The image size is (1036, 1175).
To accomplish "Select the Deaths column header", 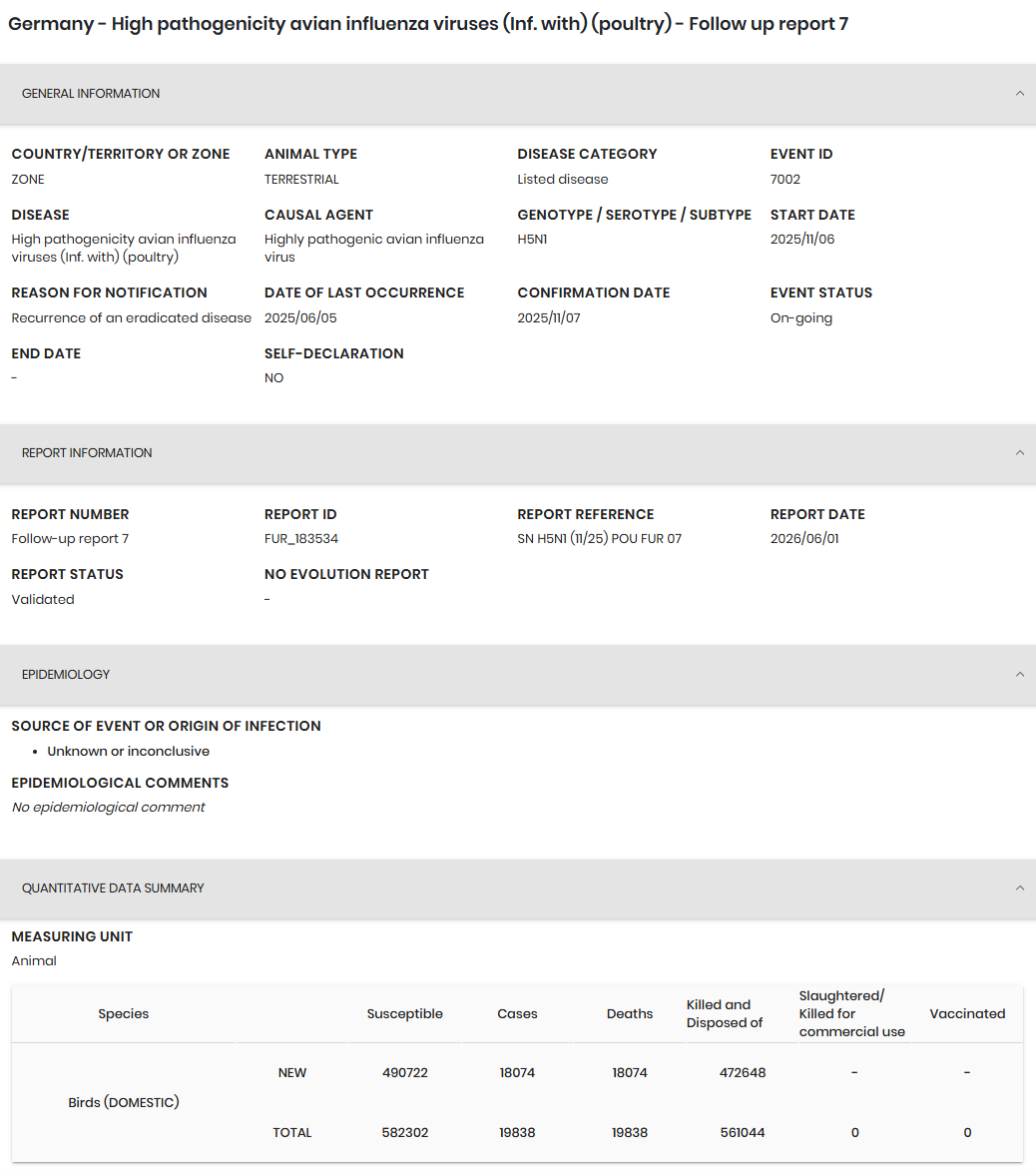I will click(x=629, y=1014).
